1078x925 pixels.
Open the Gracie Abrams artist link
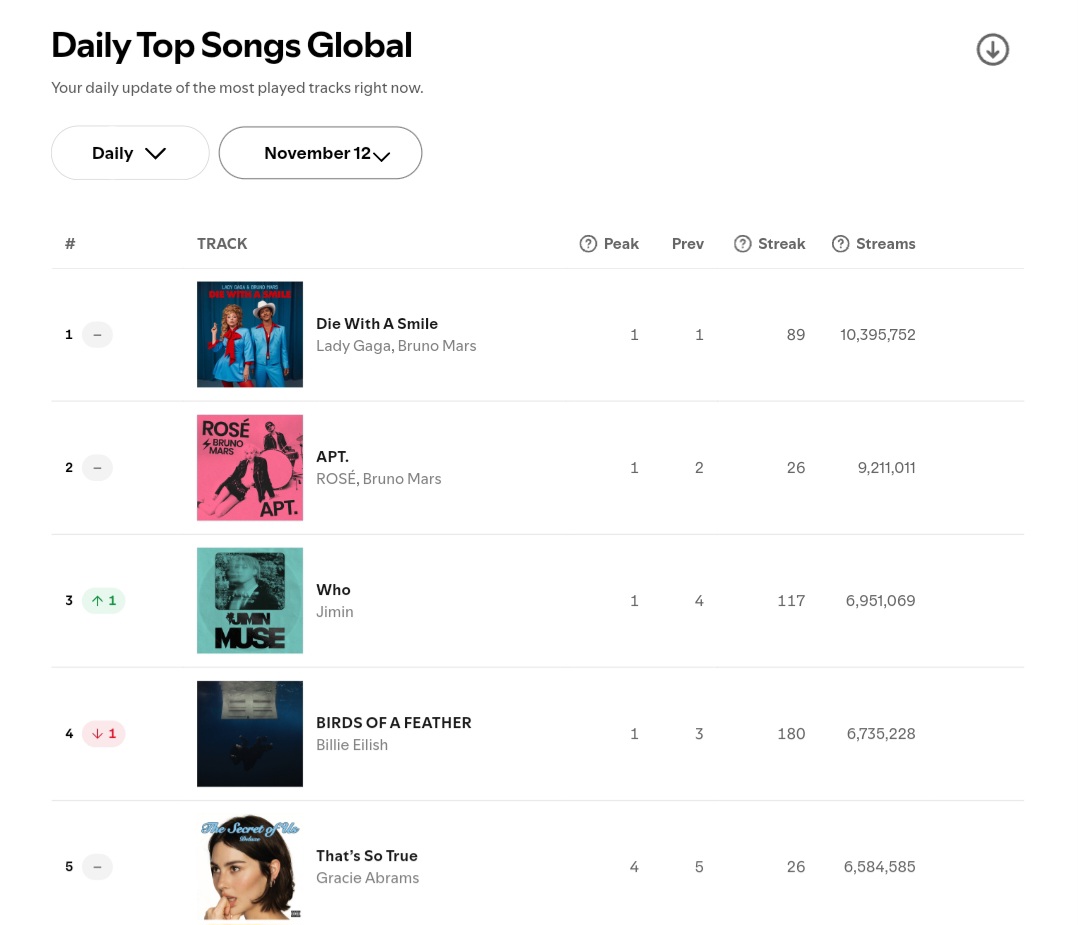(367, 878)
